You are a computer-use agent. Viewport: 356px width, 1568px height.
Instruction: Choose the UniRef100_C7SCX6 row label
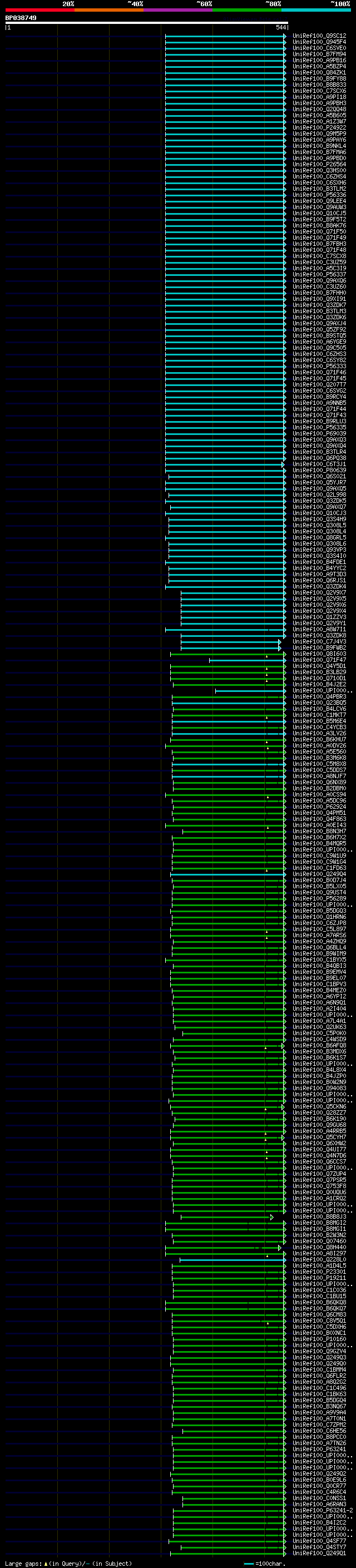pyautogui.click(x=319, y=91)
